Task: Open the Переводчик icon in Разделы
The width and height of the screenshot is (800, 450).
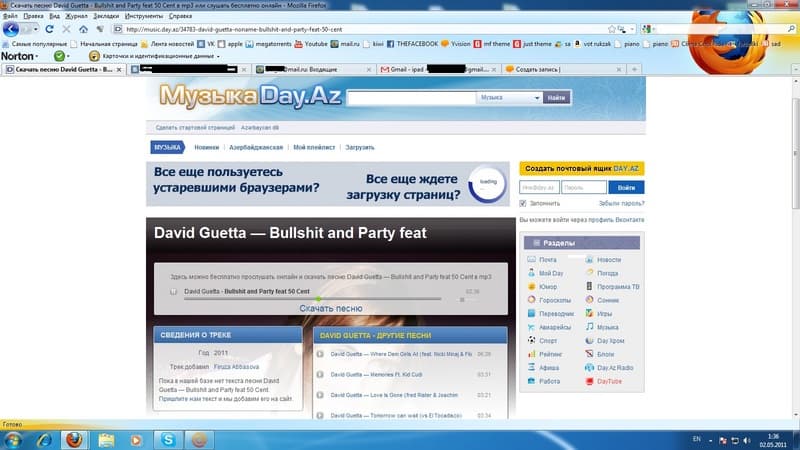Action: pos(531,313)
